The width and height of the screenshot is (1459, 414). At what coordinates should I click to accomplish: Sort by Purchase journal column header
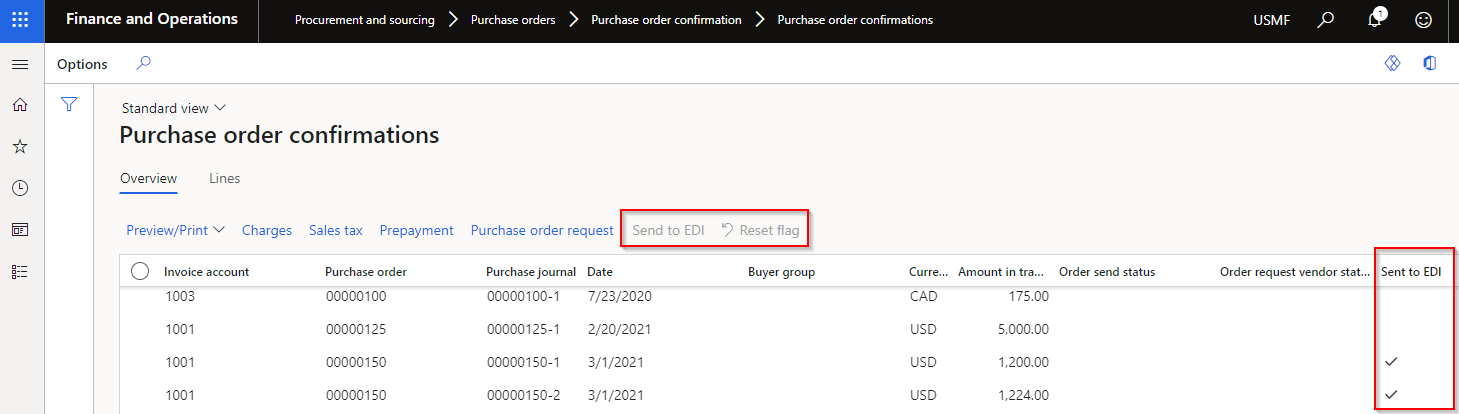click(x=531, y=272)
